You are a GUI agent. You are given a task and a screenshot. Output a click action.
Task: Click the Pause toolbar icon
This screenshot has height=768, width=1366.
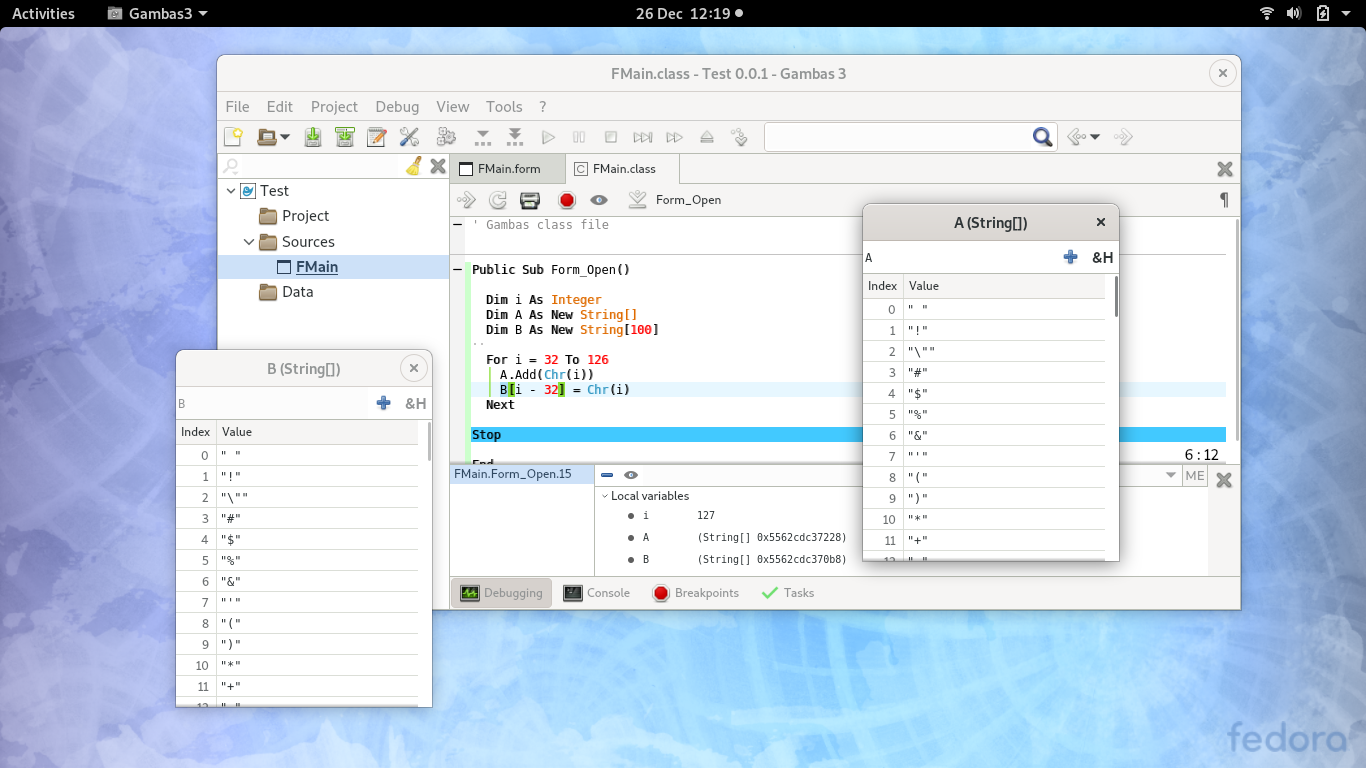click(579, 137)
